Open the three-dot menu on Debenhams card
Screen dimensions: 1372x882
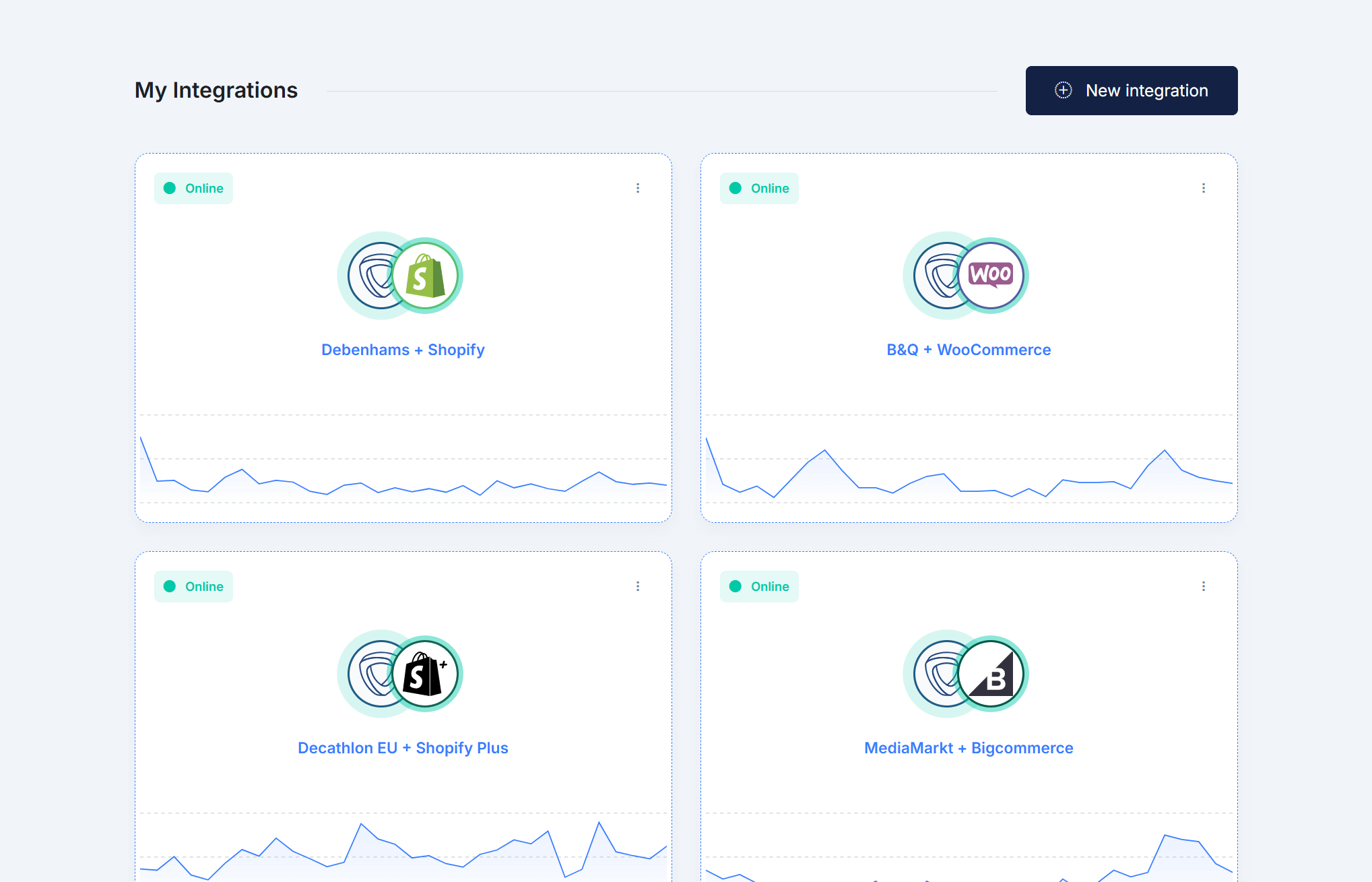tap(637, 188)
